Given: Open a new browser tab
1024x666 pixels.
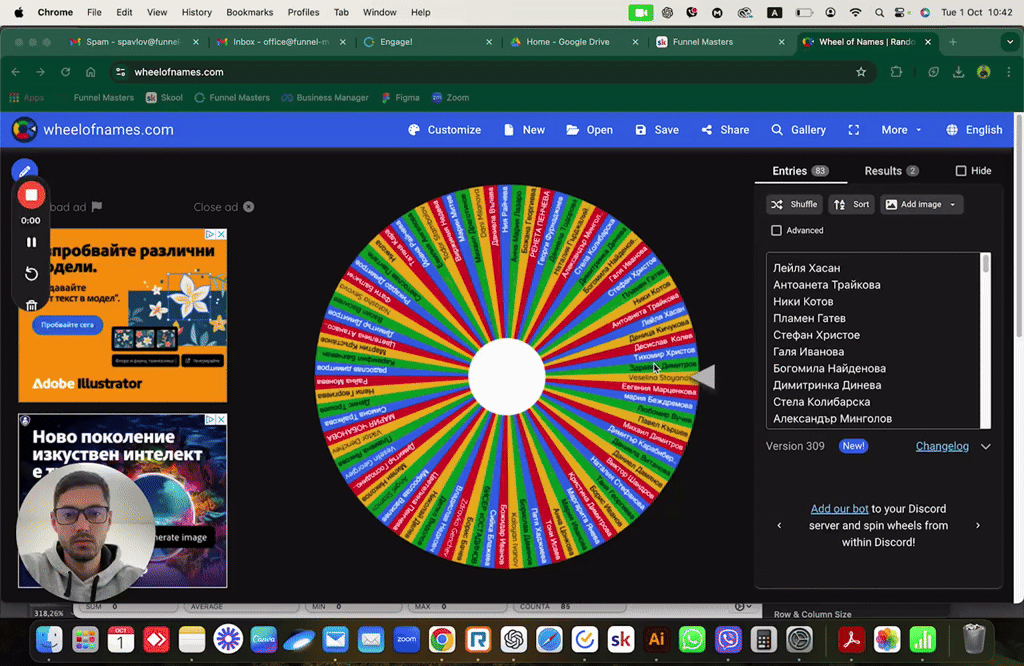Looking at the screenshot, I should point(953,42).
